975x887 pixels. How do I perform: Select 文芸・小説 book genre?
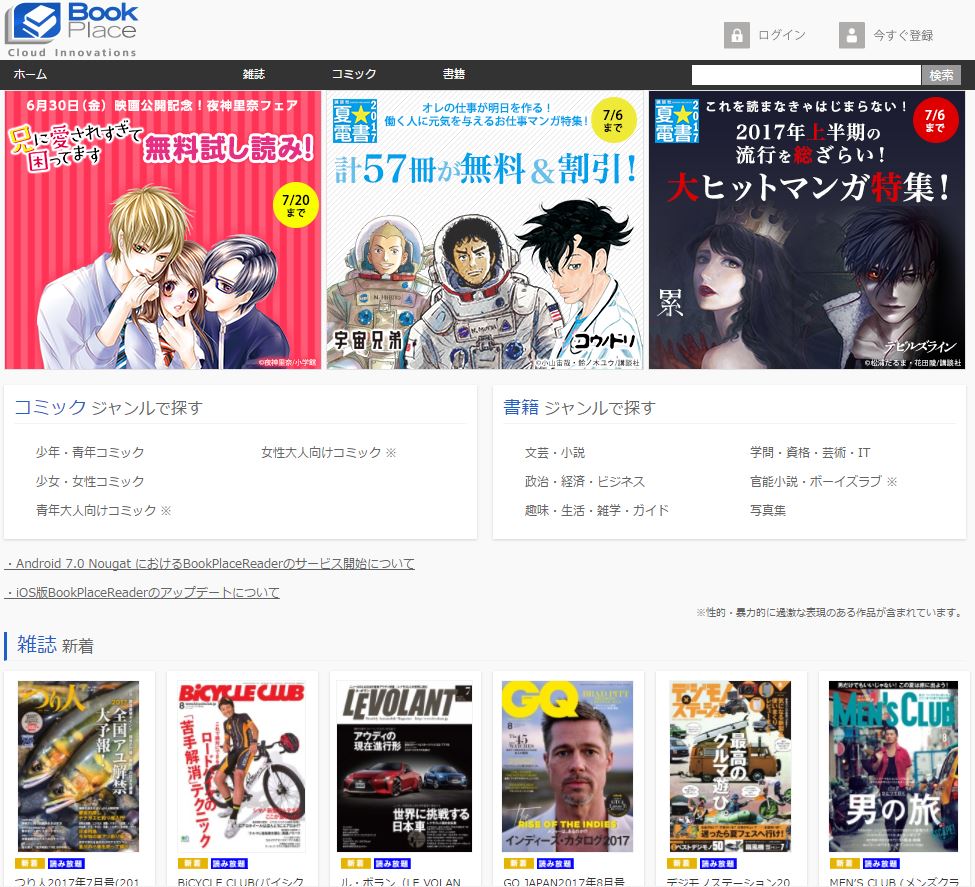pos(555,452)
